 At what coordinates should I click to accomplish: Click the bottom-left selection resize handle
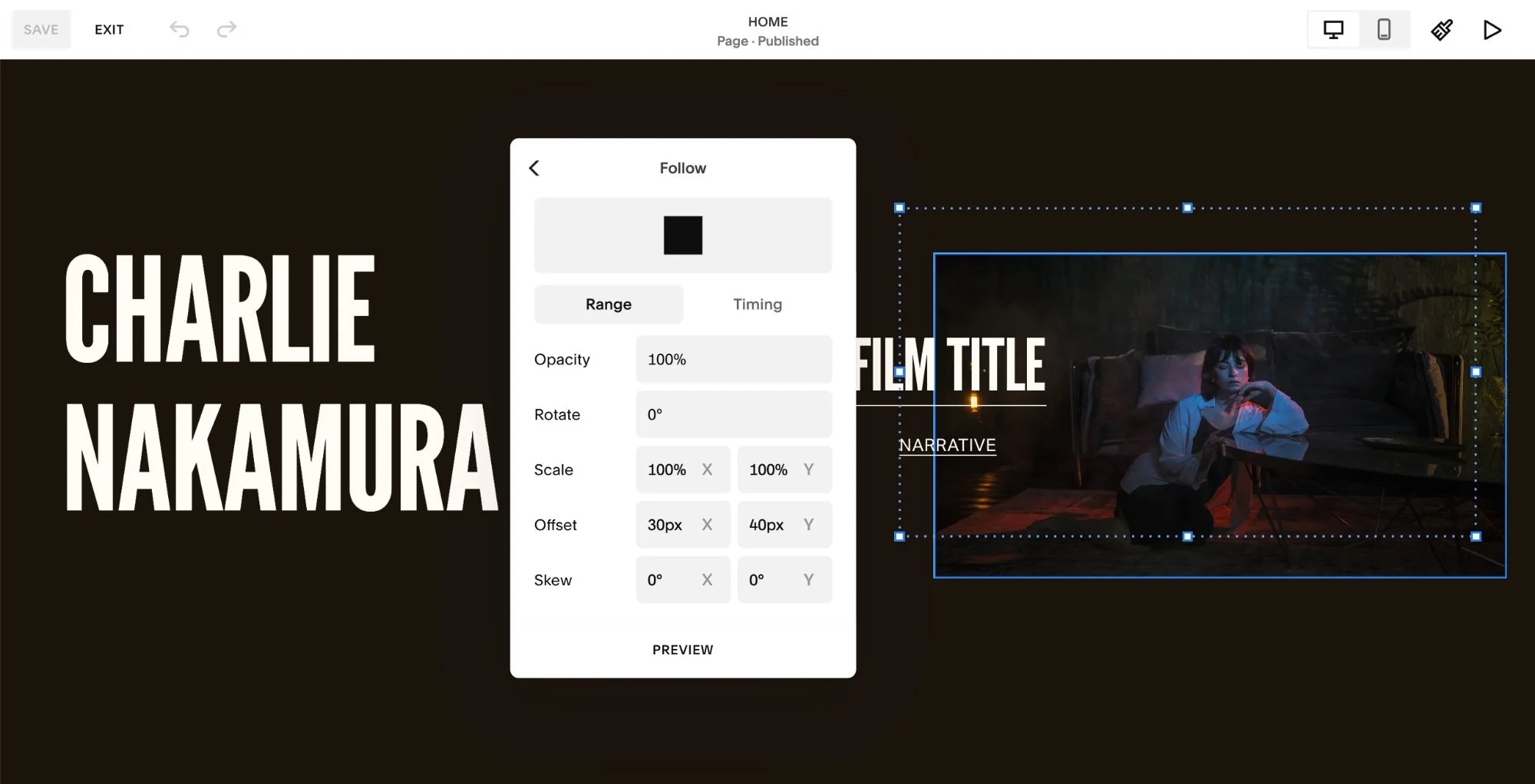900,536
